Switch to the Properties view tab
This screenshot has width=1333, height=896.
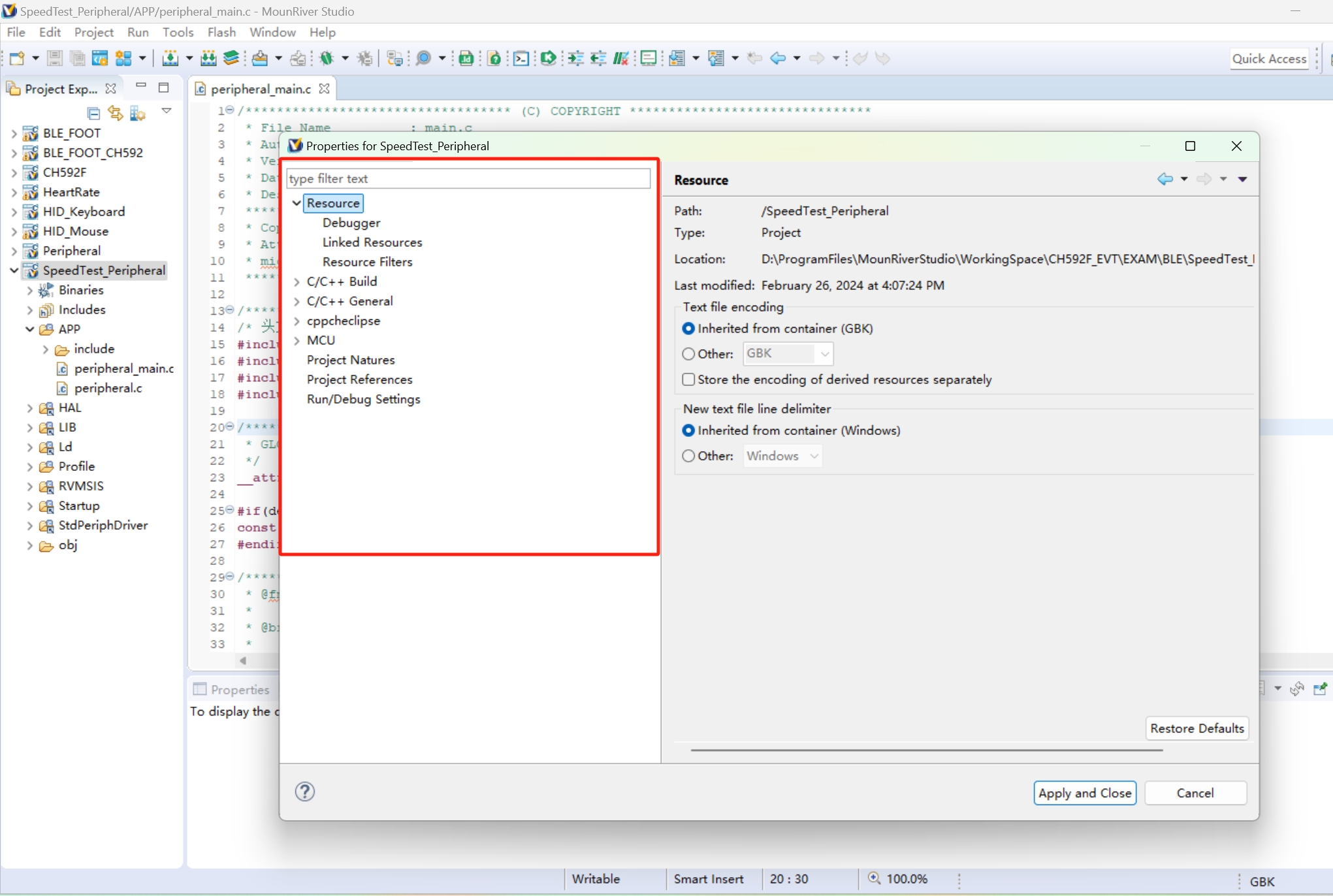click(x=232, y=690)
